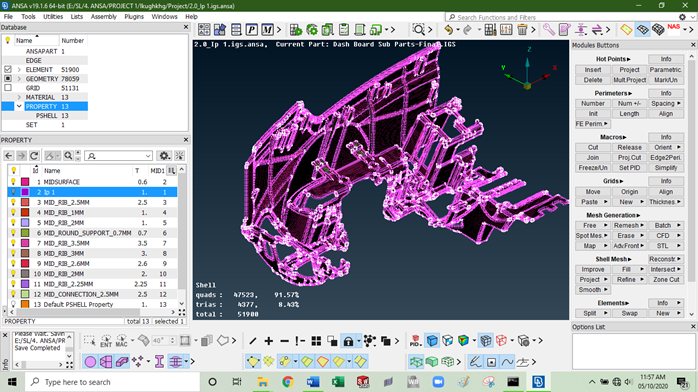
Task: Click the Undo arrow in top toolbar
Action: (x=448, y=30)
